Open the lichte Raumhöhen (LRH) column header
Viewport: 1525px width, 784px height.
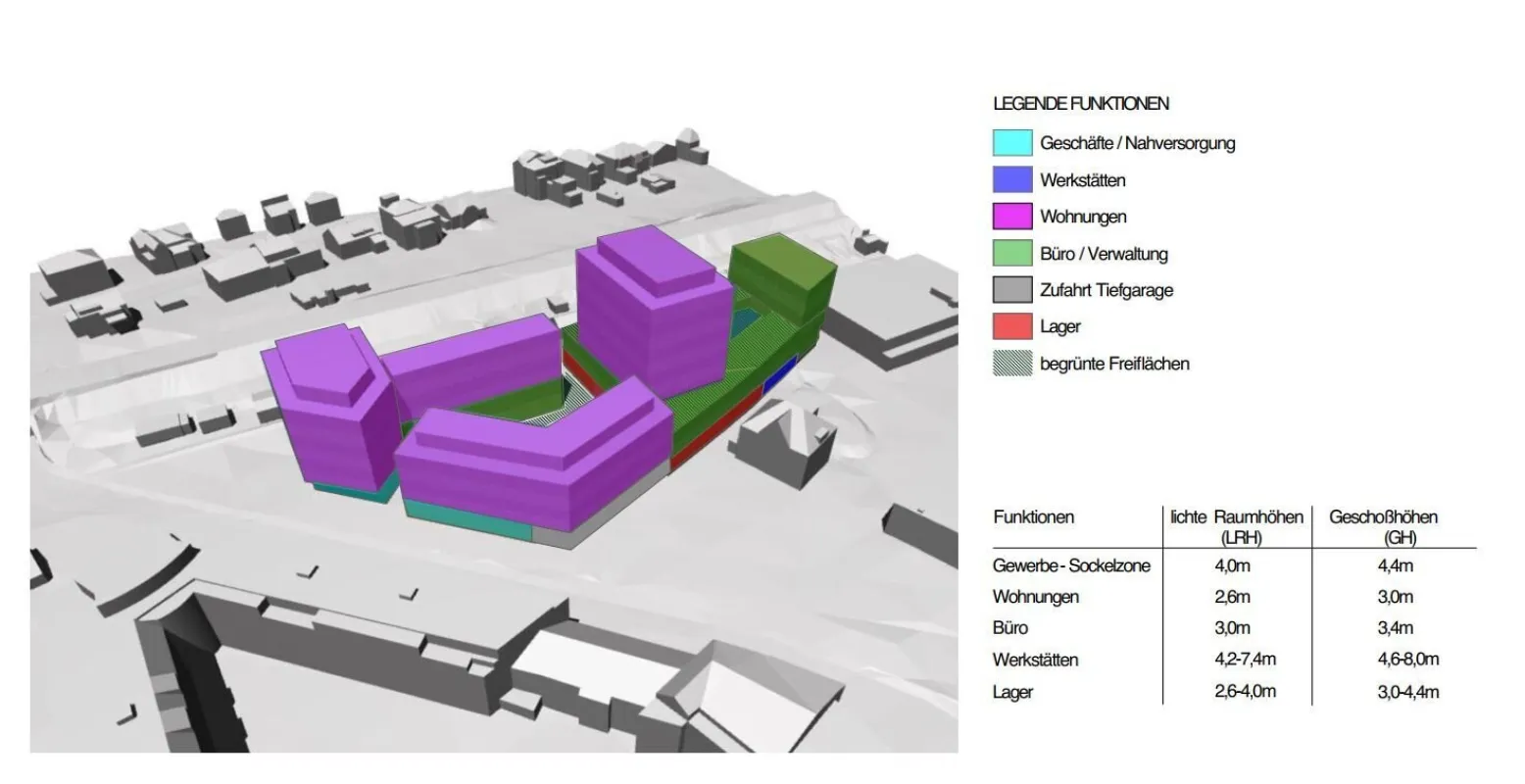(1236, 526)
